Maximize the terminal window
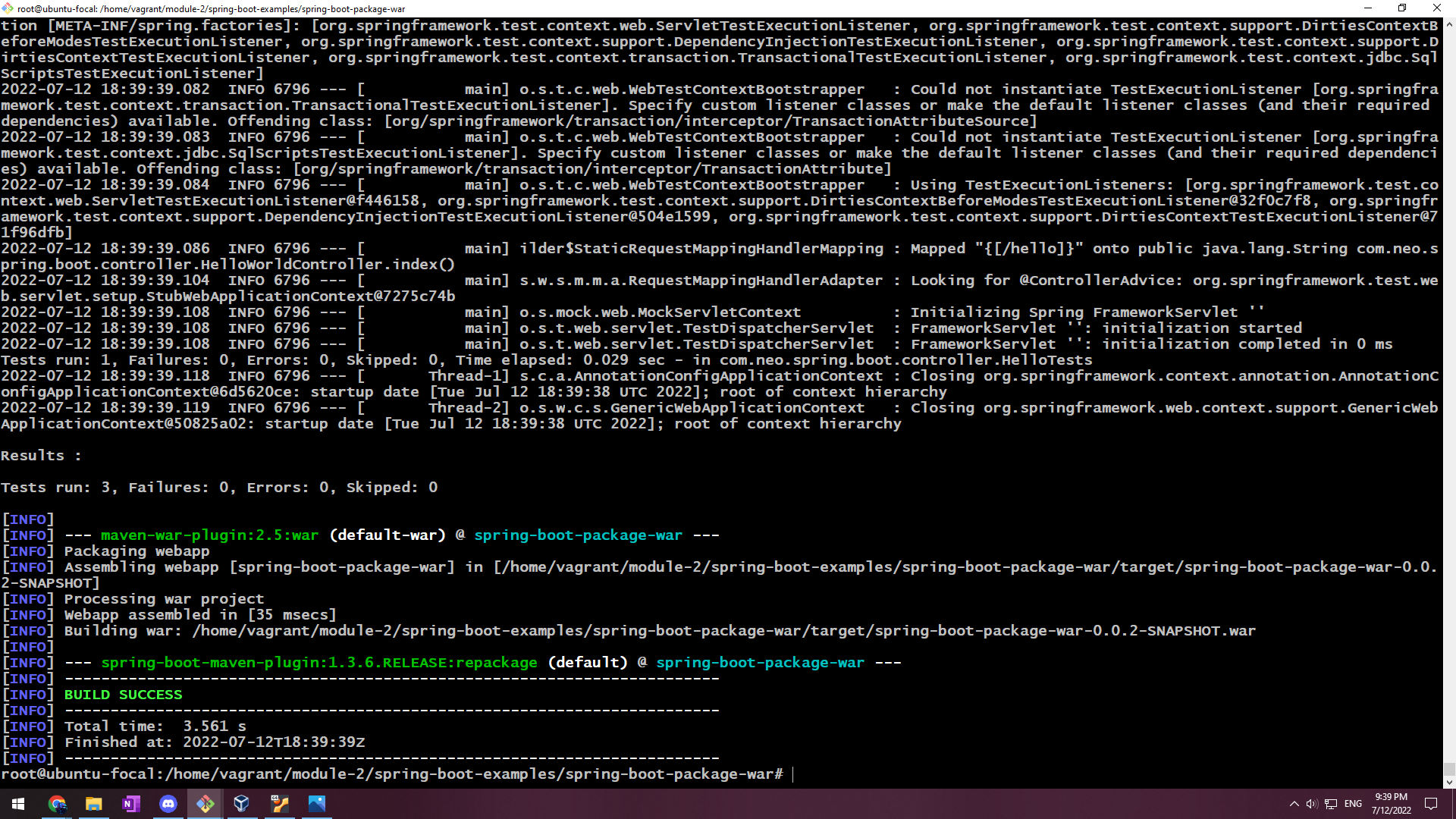The image size is (1456, 819). [x=1401, y=8]
